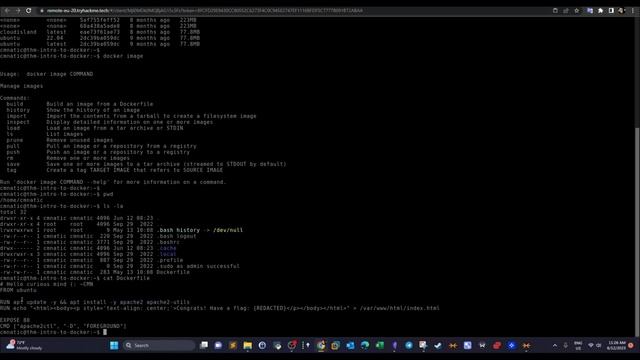The width and height of the screenshot is (640, 360).
Task: Open Microsoft Edge from taskbar
Action: 365,345
